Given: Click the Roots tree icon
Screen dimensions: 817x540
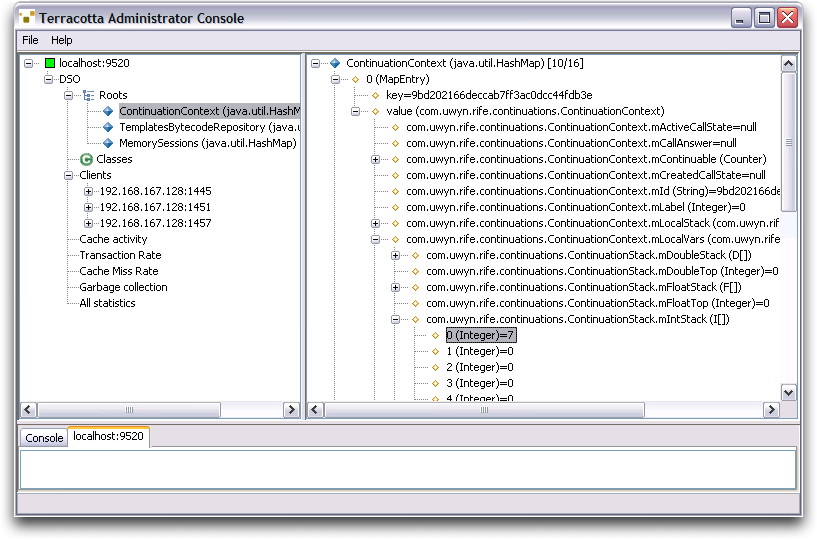Looking at the screenshot, I should 89,95.
